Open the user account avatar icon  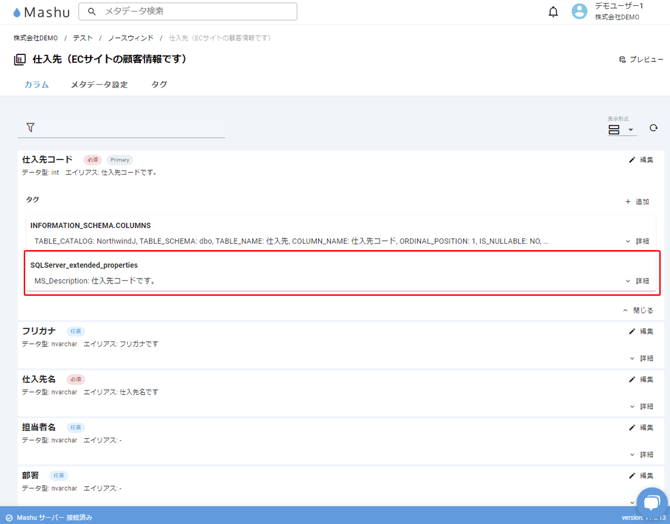coord(579,12)
